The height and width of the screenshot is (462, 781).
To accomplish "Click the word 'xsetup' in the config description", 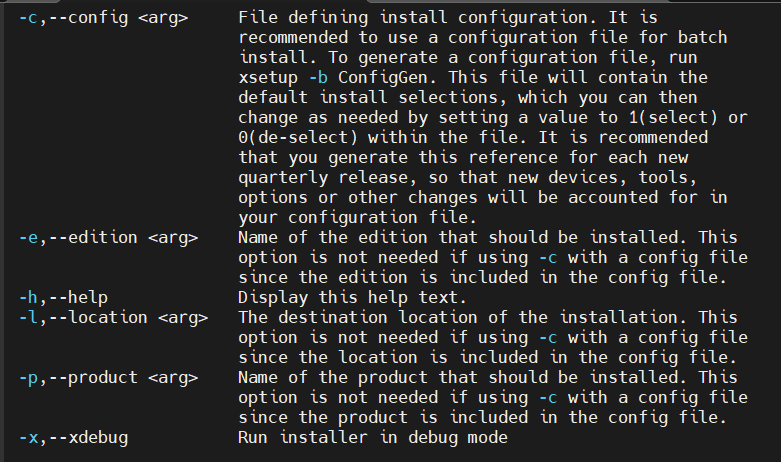I will [x=268, y=78].
